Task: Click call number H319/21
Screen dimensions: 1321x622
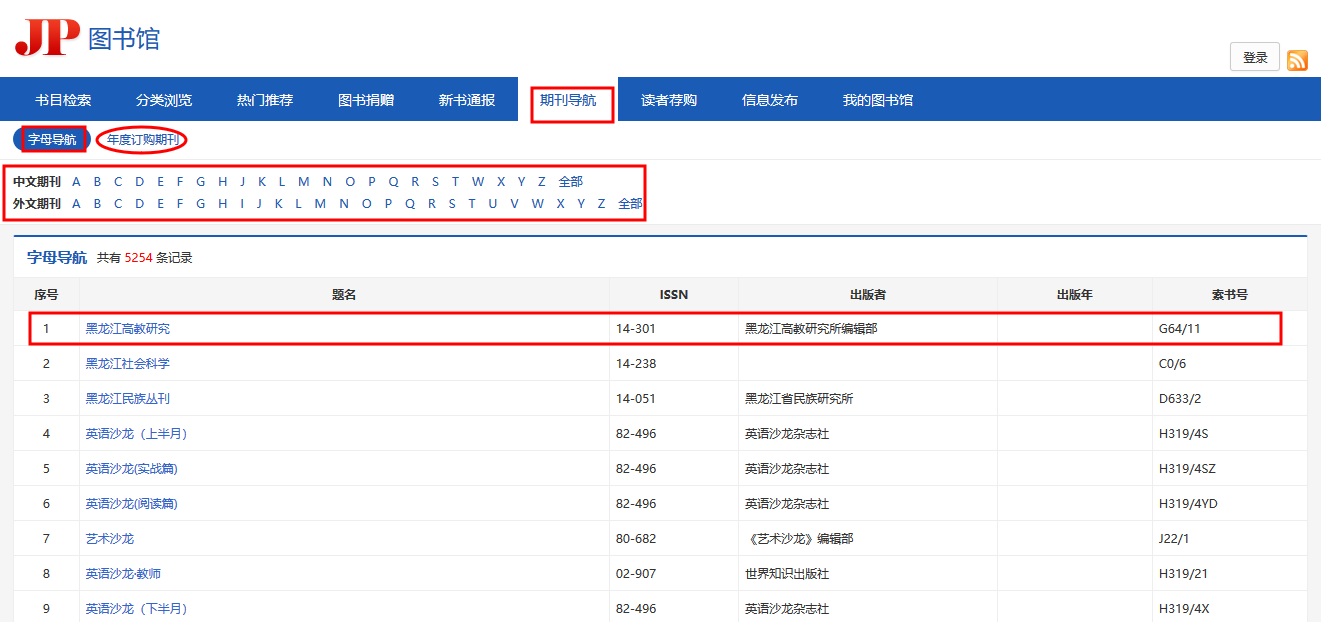Action: tap(1182, 574)
